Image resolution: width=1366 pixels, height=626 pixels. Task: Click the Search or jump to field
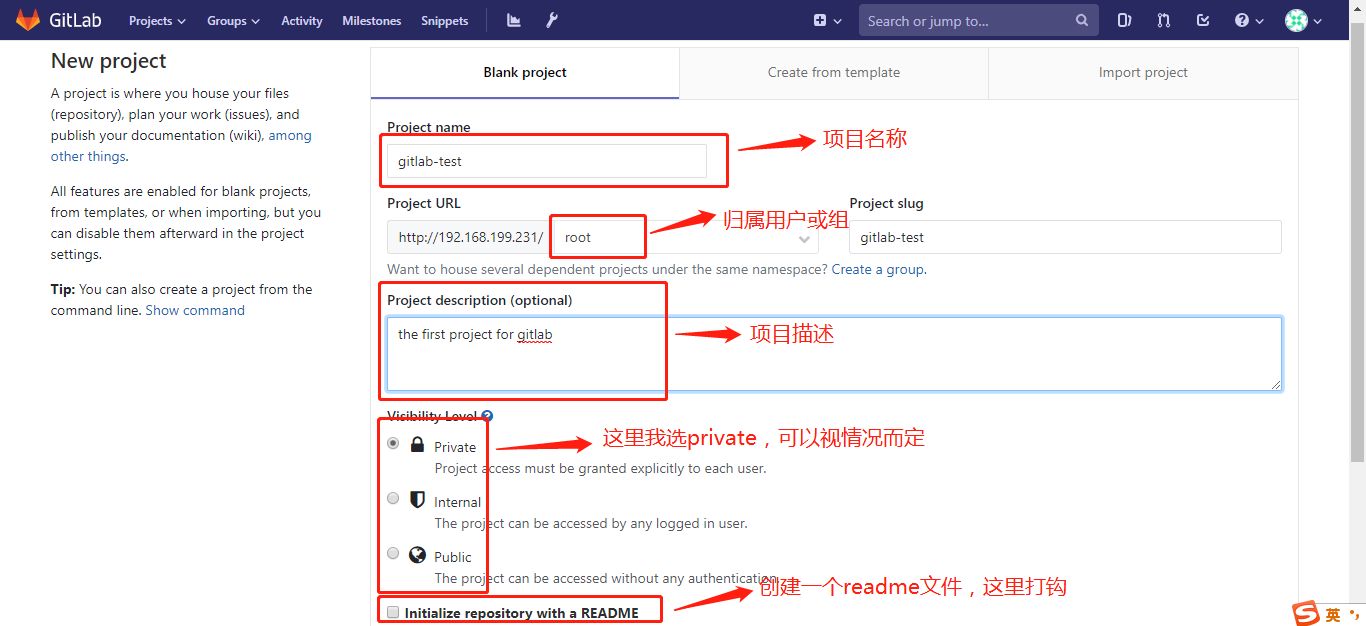pyautogui.click(x=978, y=20)
